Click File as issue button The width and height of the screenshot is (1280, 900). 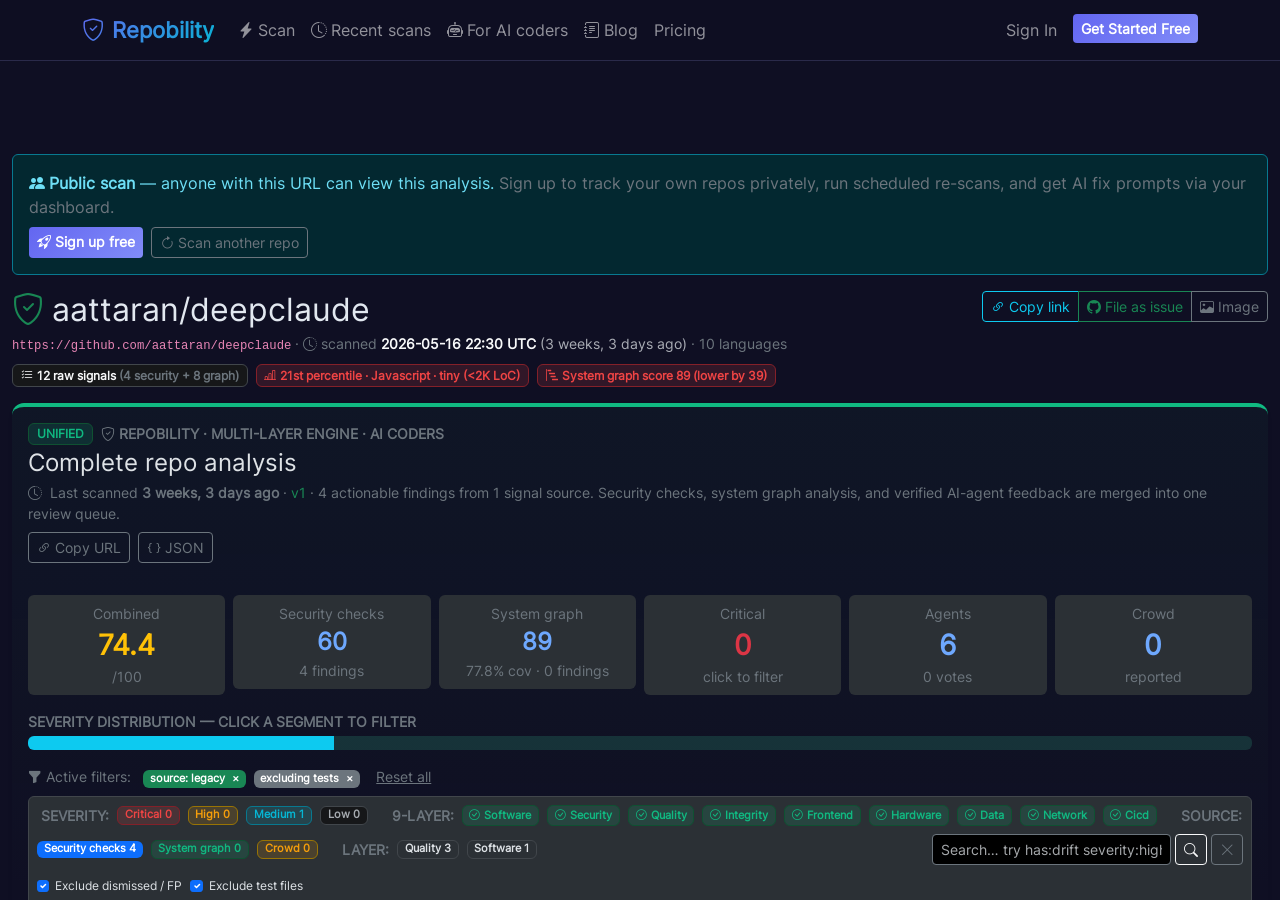(1135, 307)
